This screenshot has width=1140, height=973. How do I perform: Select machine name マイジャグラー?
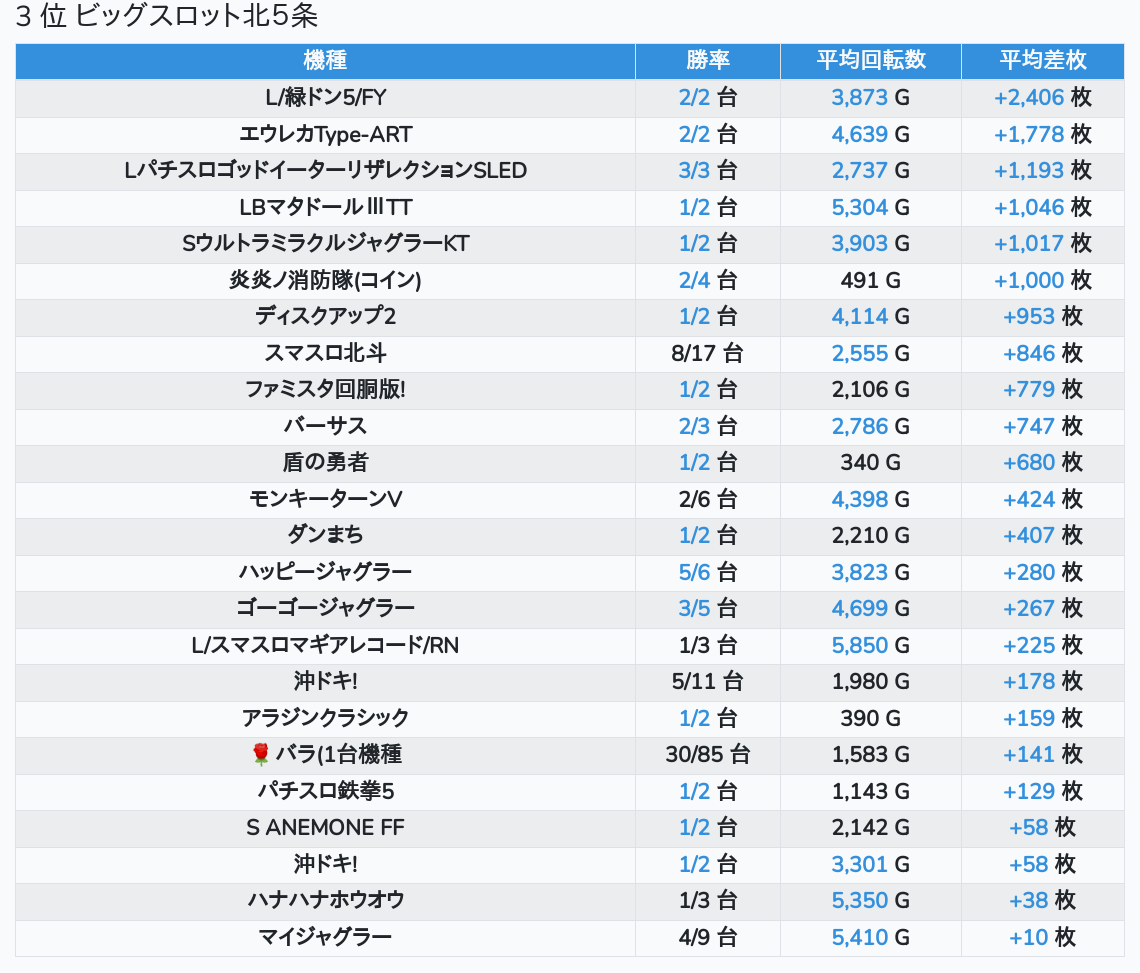click(x=325, y=937)
